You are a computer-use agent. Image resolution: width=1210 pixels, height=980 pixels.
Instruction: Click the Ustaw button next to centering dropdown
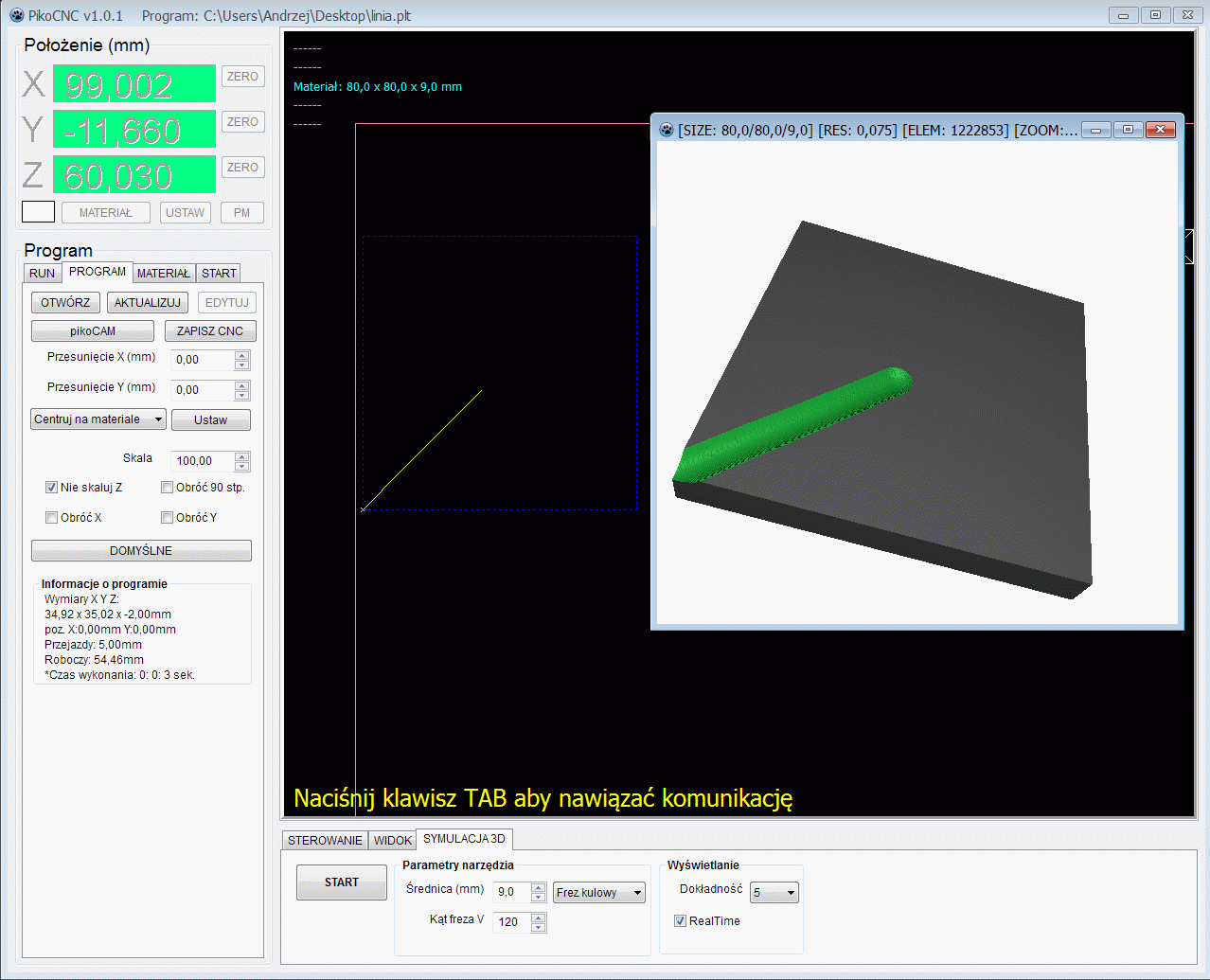click(x=211, y=420)
